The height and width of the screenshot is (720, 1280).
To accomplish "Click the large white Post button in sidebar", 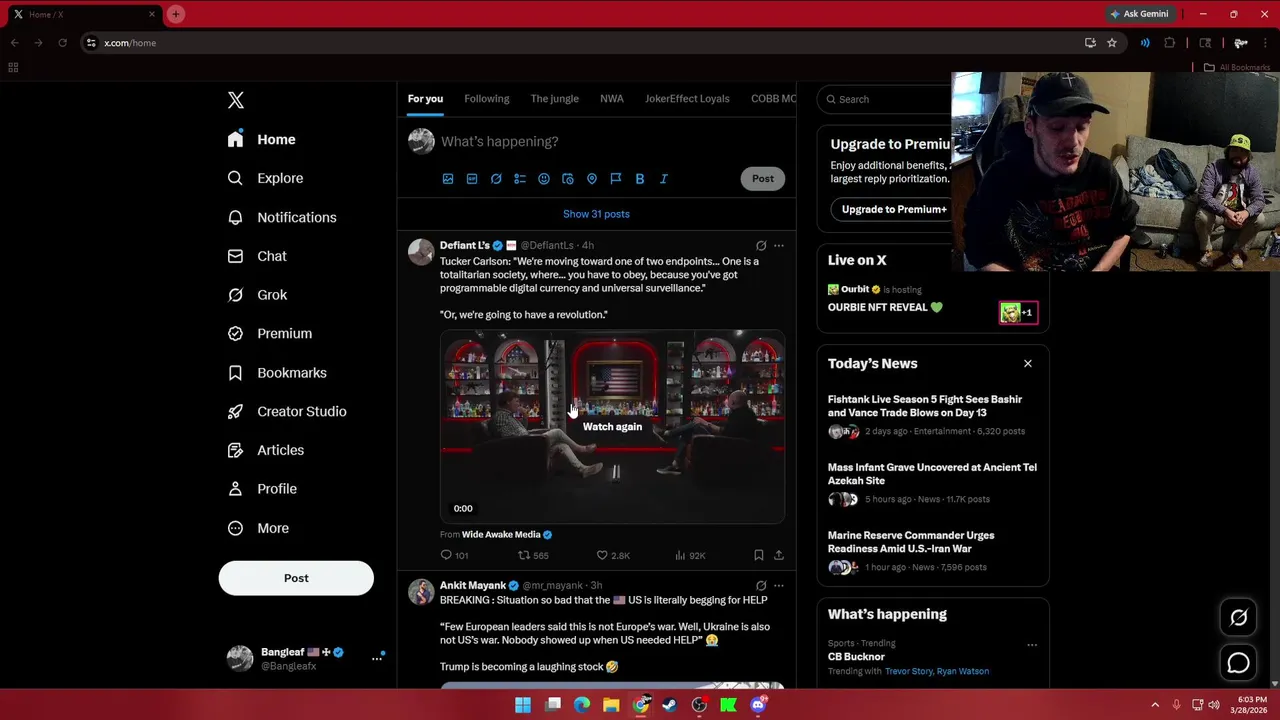I will click(296, 578).
